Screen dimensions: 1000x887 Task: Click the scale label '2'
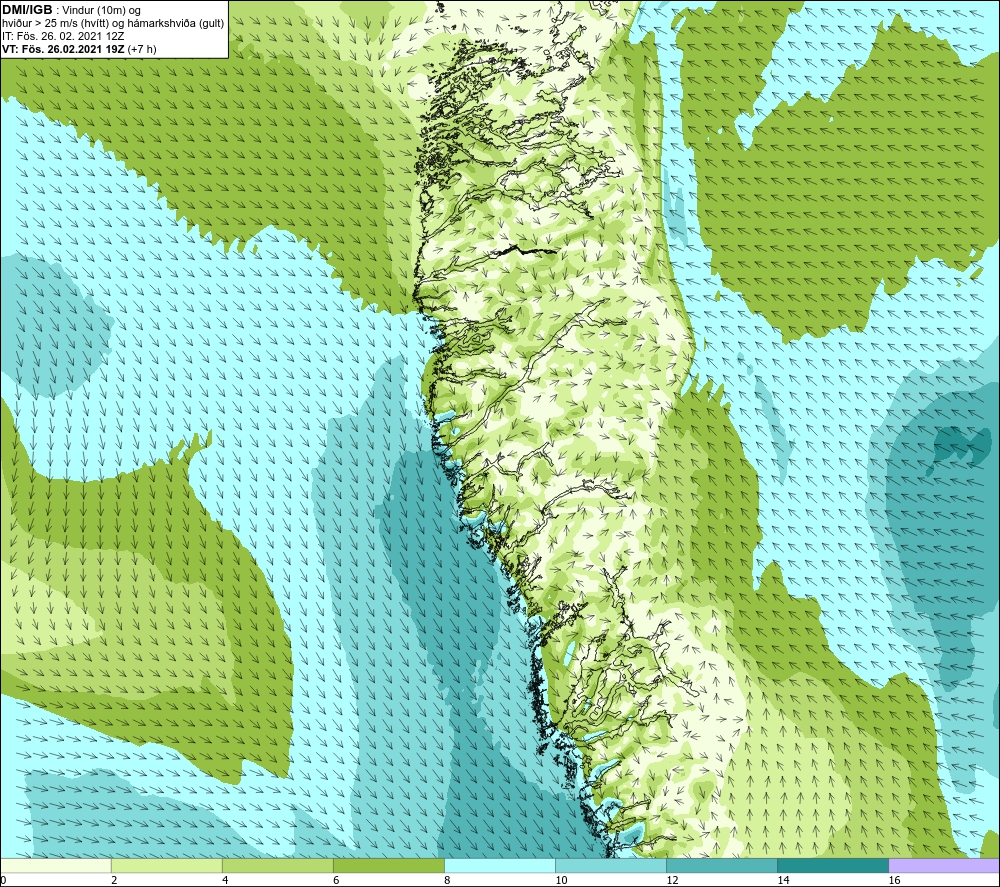tap(114, 881)
